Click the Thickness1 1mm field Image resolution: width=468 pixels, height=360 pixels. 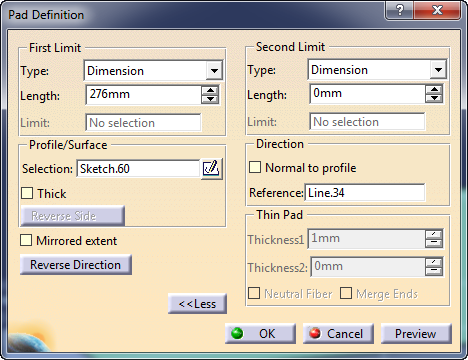(x=366, y=239)
